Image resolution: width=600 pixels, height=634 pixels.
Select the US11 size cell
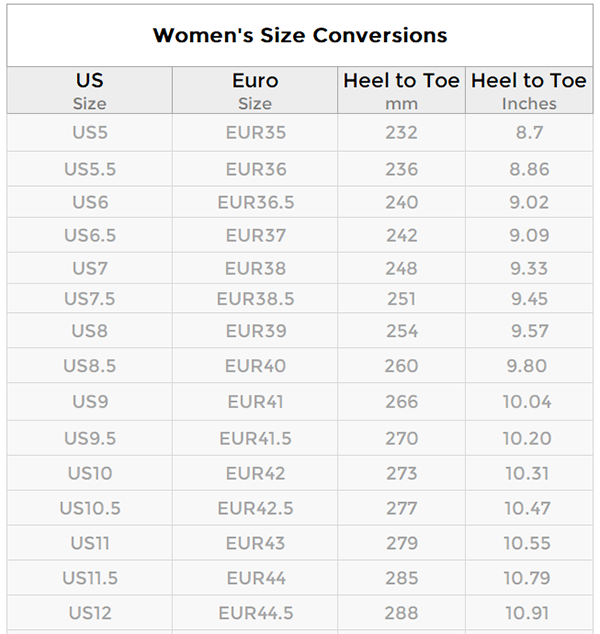90,543
